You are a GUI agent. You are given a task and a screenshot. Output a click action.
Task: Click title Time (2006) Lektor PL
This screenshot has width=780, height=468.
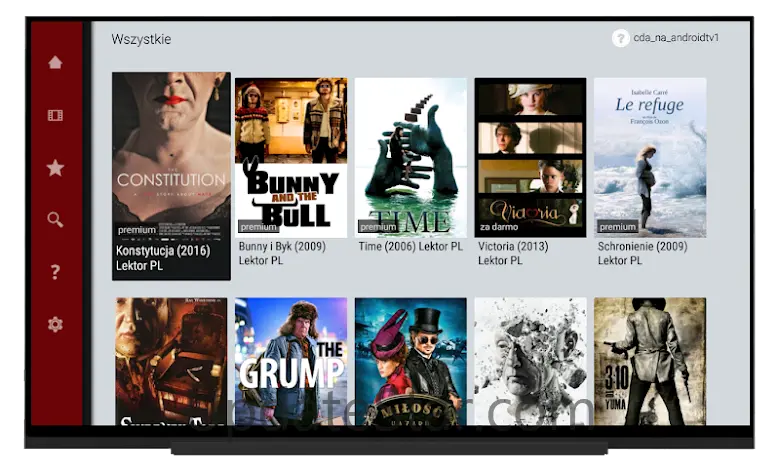[410, 246]
